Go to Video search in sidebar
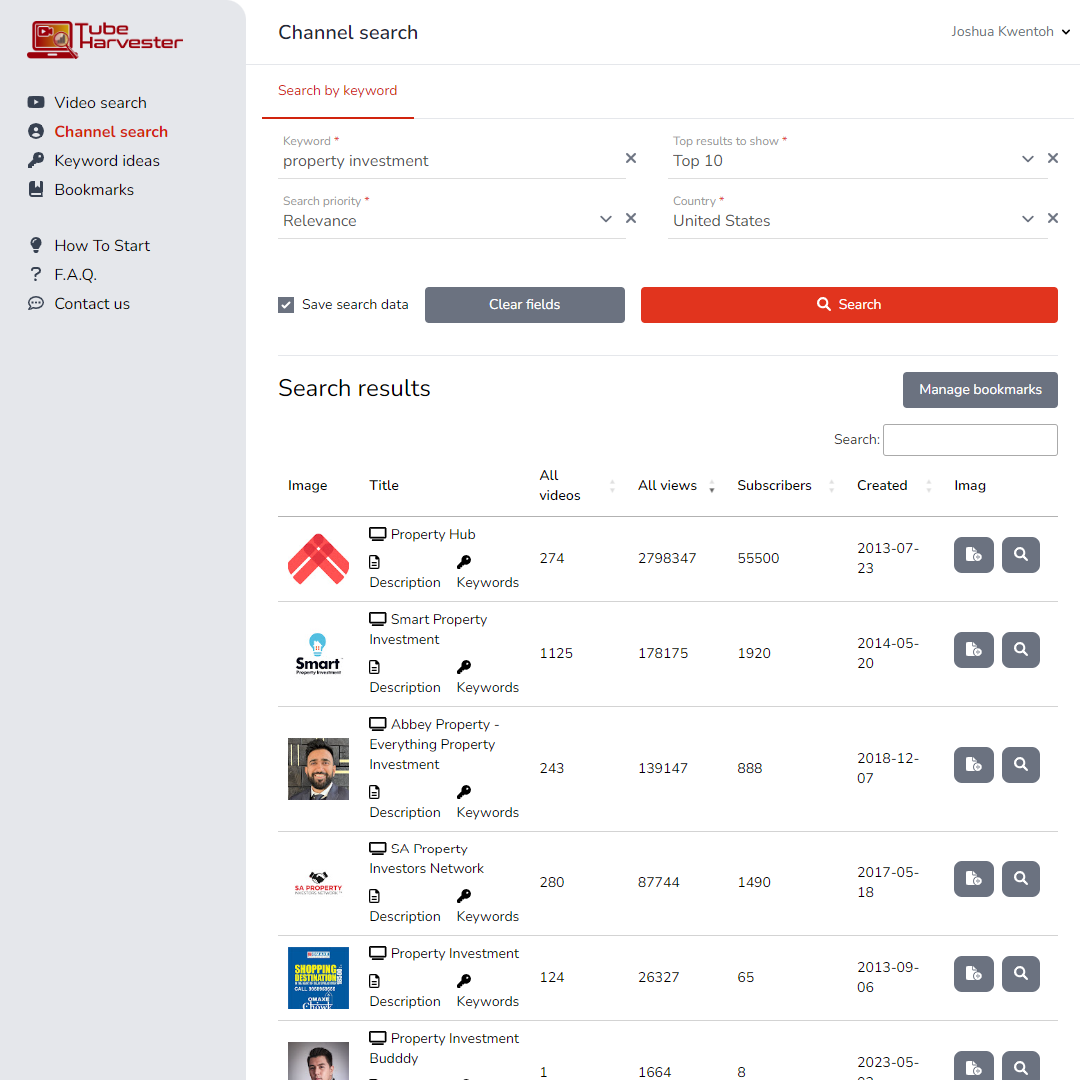 tap(100, 103)
